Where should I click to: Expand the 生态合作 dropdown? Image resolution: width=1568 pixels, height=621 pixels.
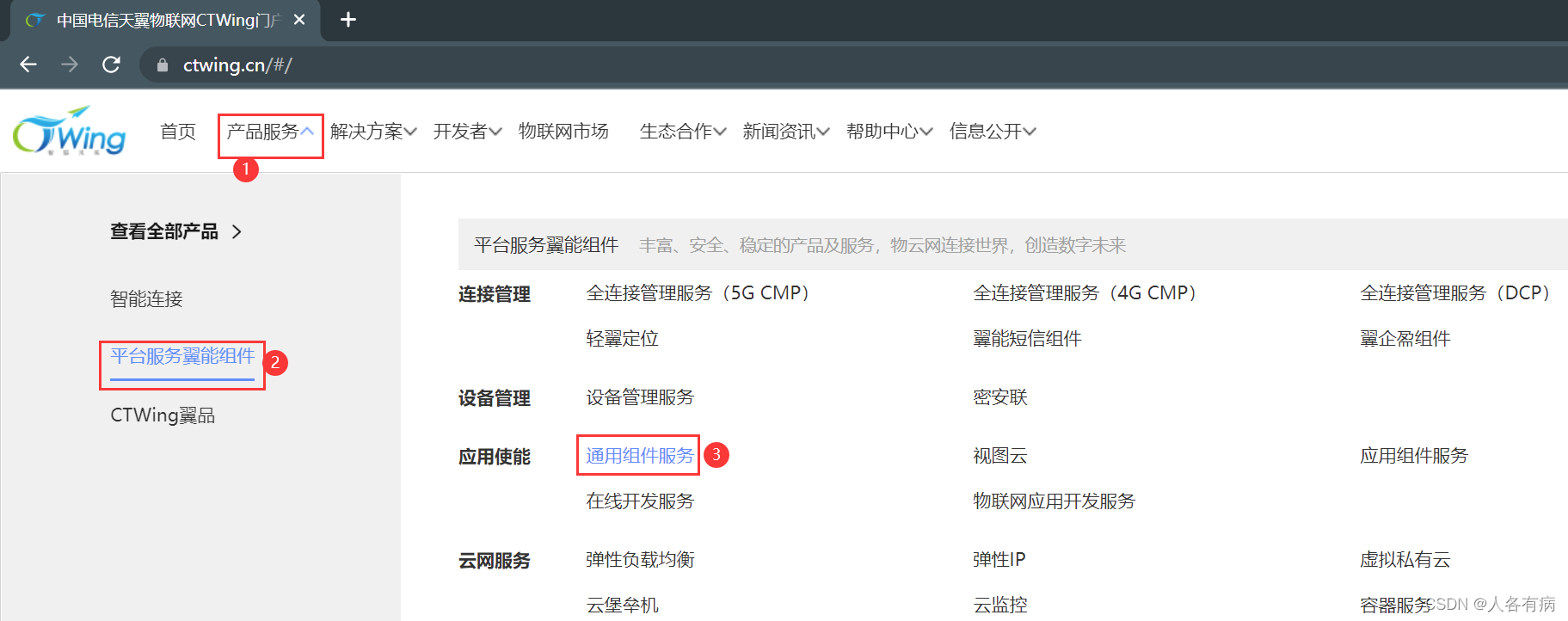pos(683,132)
